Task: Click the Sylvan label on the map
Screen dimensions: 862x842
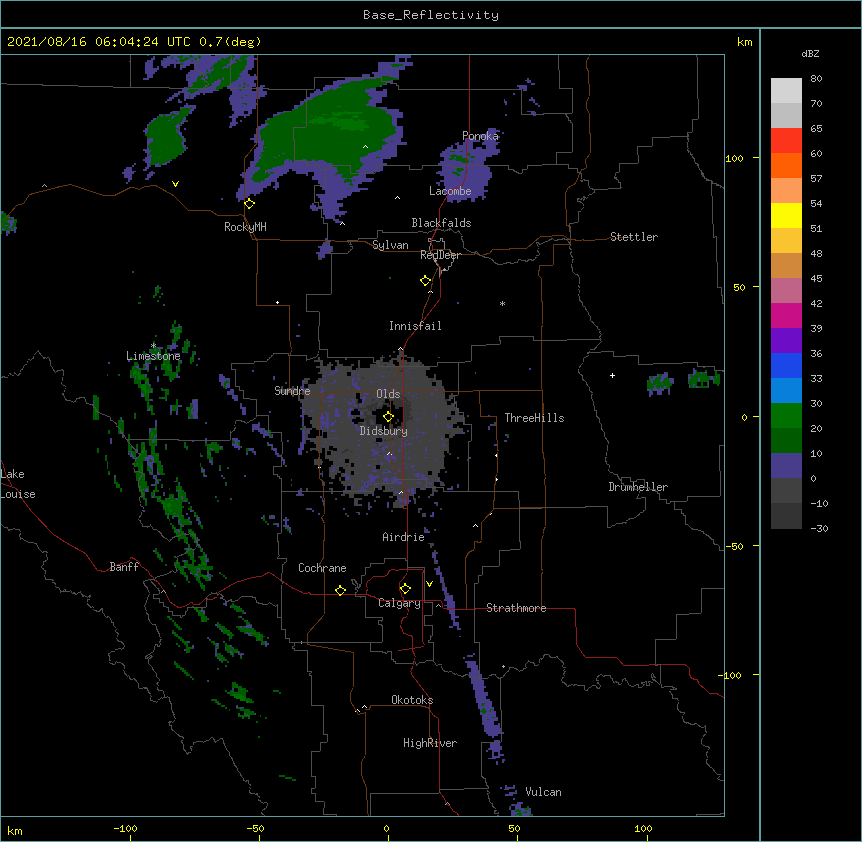Action: point(390,245)
